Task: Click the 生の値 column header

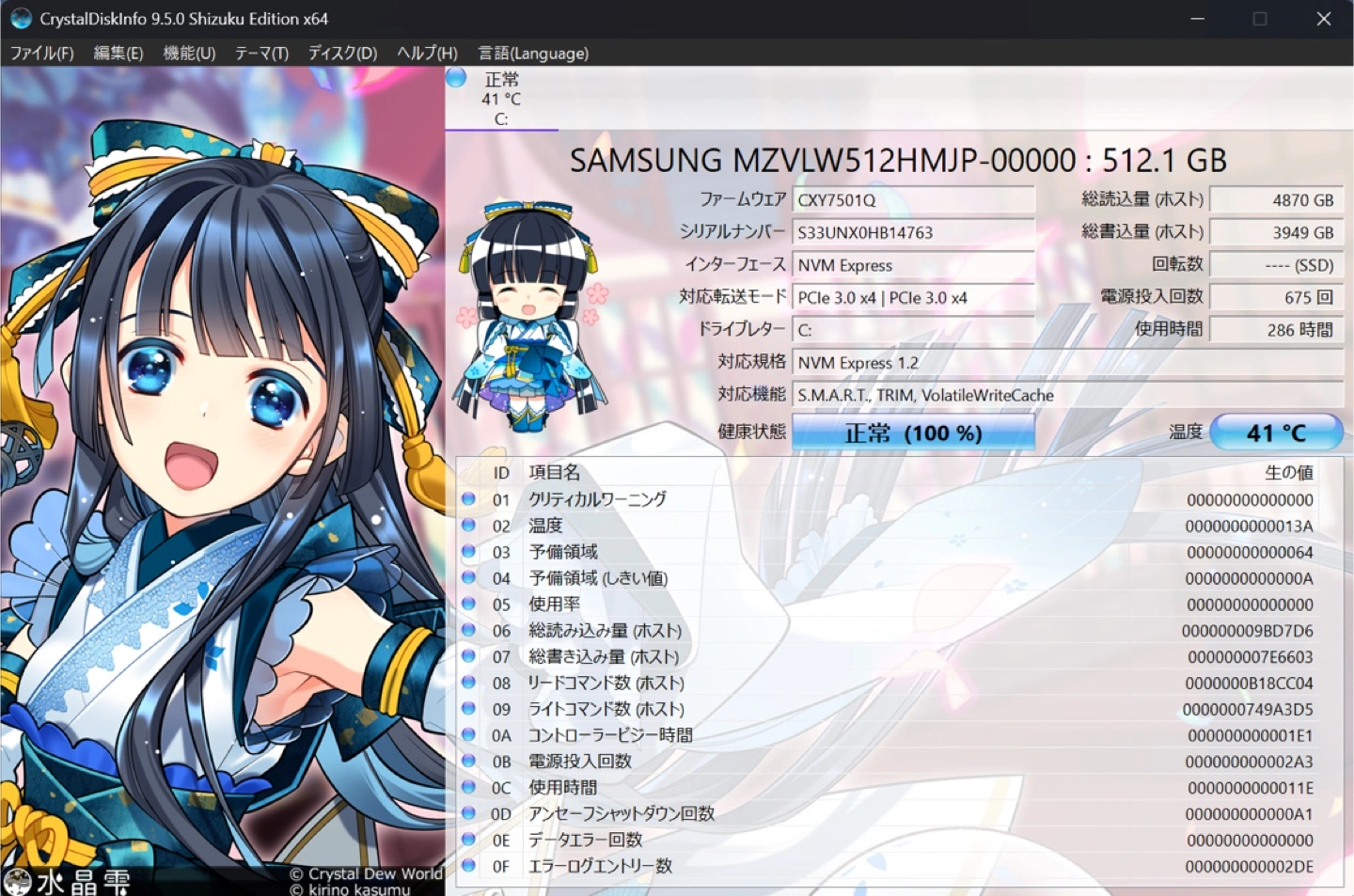Action: [1289, 472]
